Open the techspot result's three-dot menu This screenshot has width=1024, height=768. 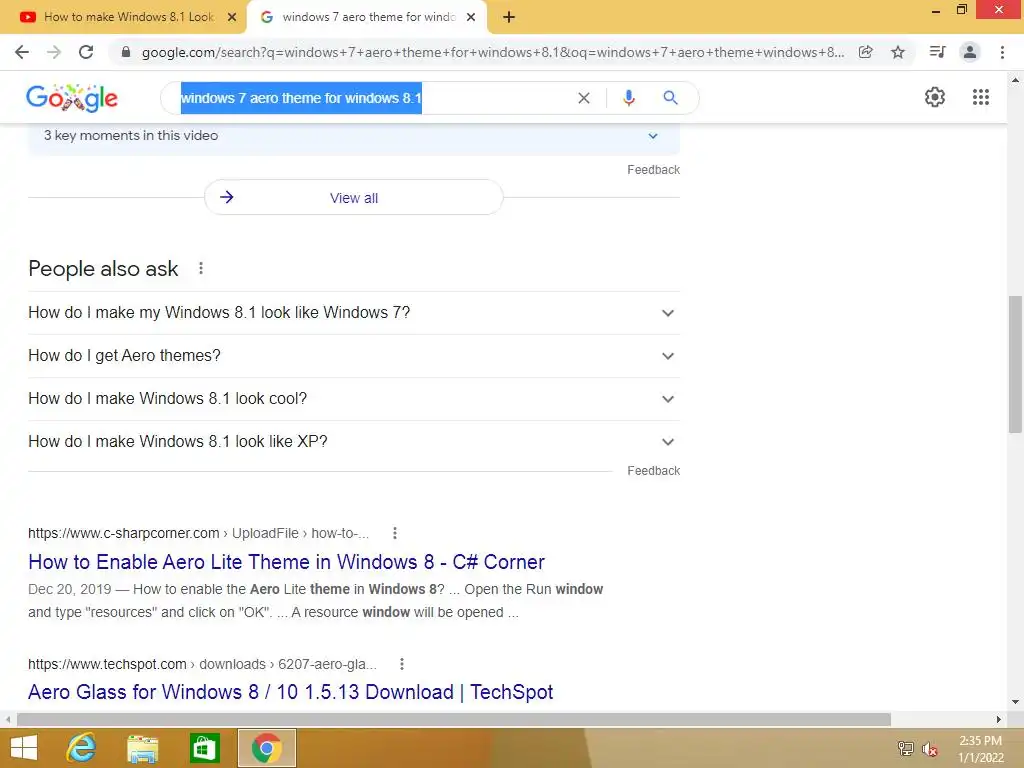tap(402, 664)
